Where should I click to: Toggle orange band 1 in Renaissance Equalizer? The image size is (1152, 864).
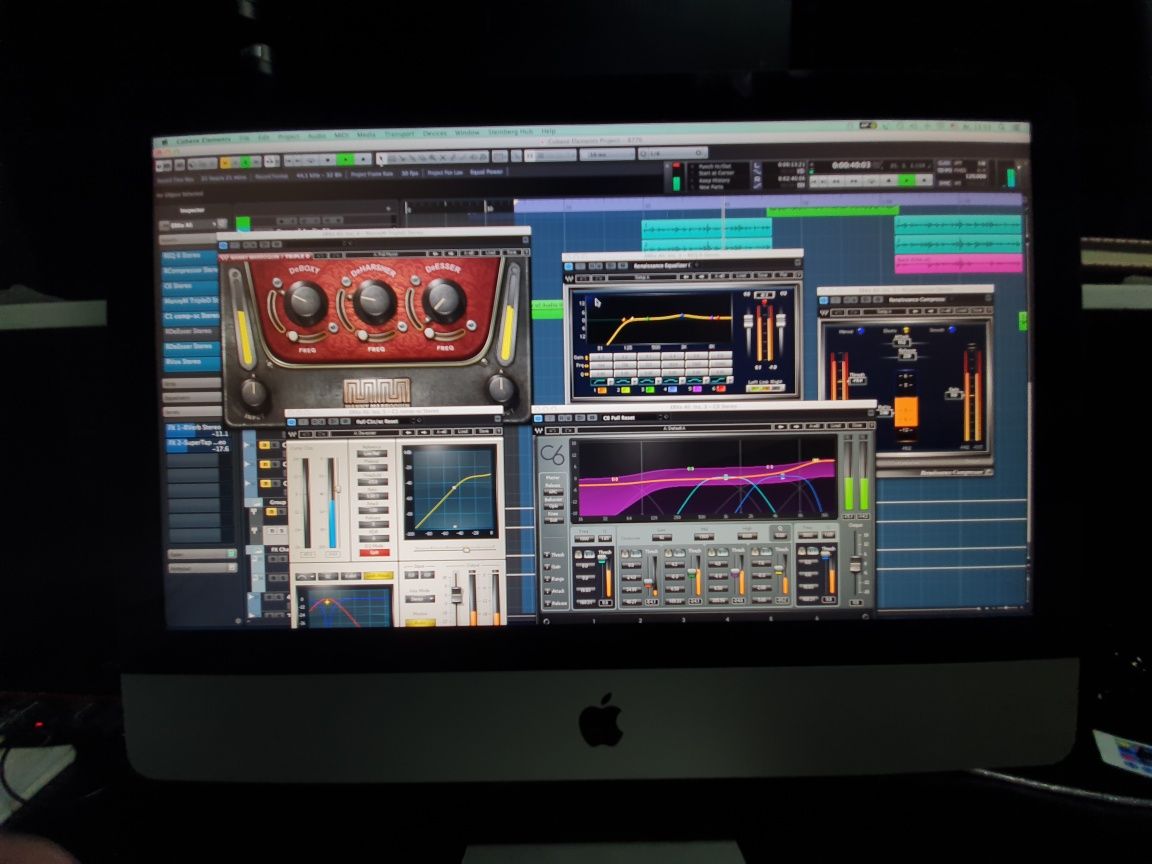point(600,390)
